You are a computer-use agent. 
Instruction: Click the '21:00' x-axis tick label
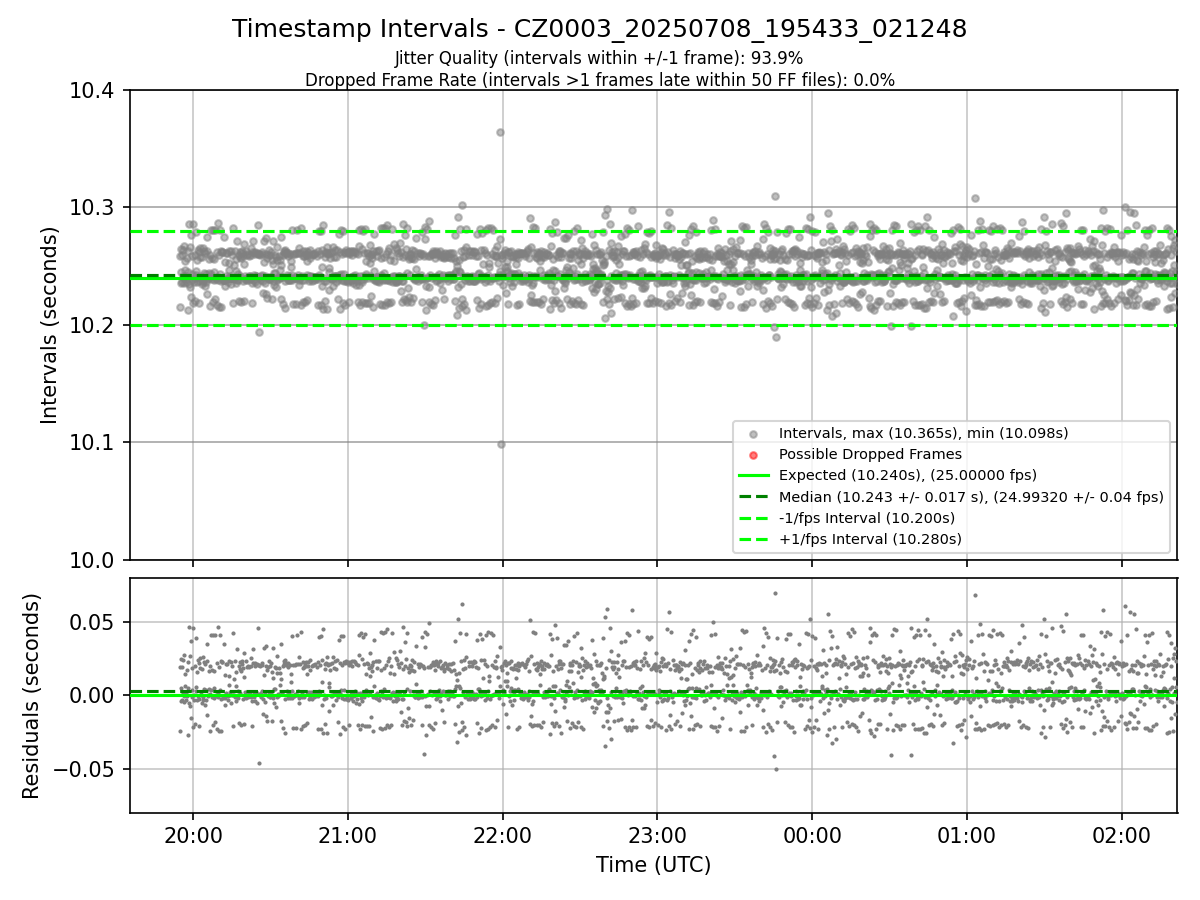(x=348, y=835)
